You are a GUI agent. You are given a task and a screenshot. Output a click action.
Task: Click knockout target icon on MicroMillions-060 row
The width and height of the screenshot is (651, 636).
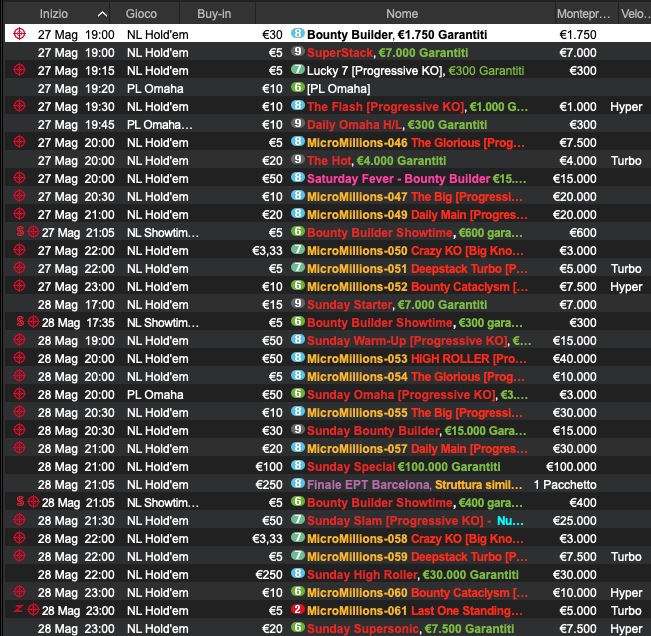point(20,592)
